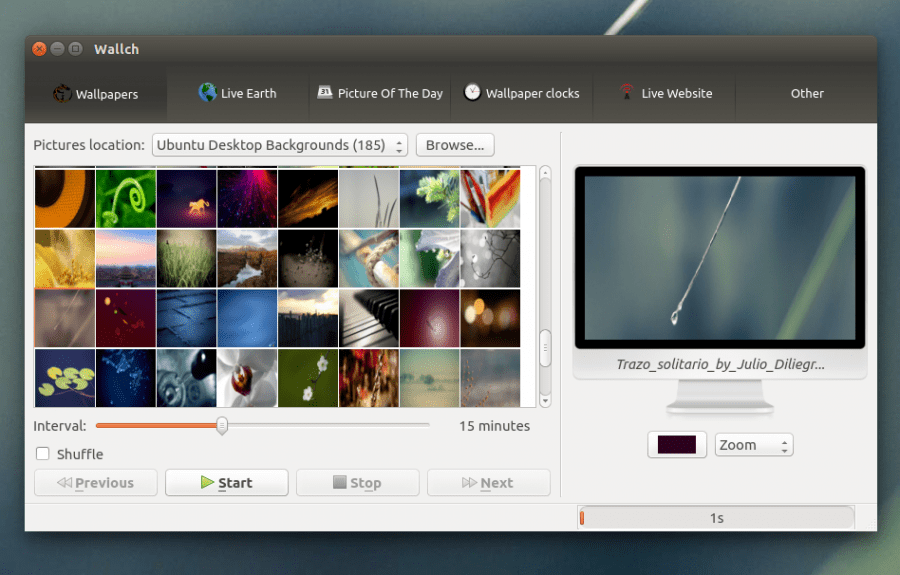
Task: Select the river landscape wallpaper thumbnail
Action: click(247, 259)
